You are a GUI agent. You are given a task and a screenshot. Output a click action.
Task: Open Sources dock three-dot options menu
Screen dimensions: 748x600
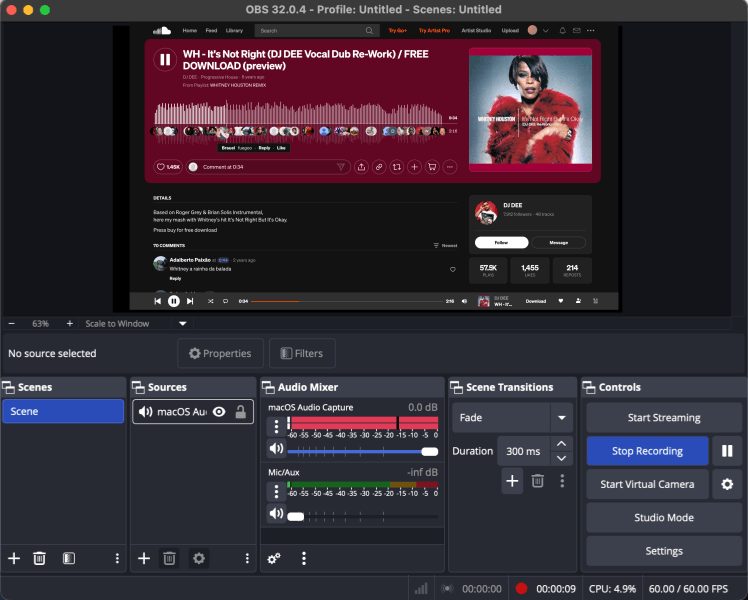coord(247,558)
